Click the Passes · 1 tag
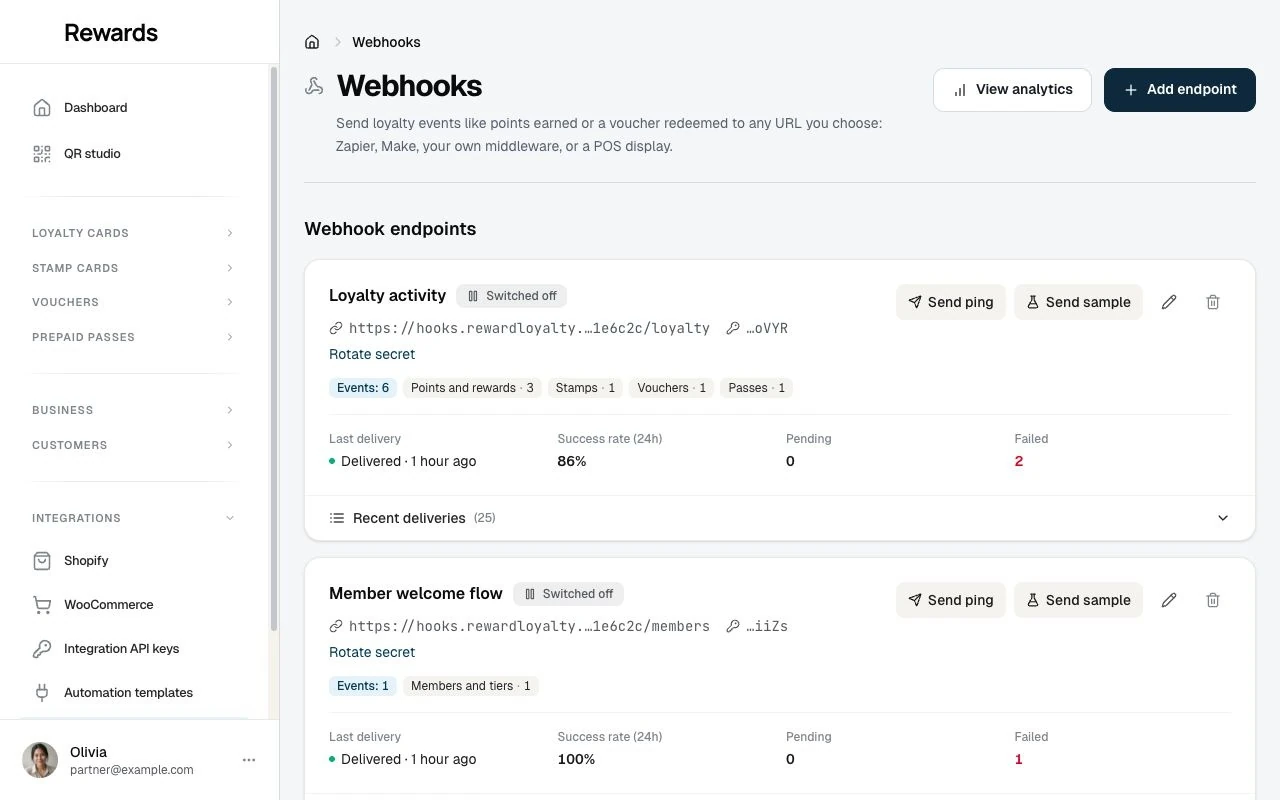The width and height of the screenshot is (1280, 800). pyautogui.click(x=757, y=388)
